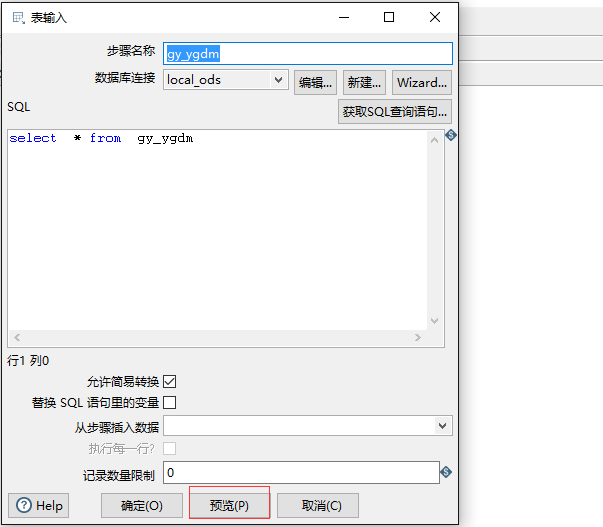Viewport: 603px width, 527px height.
Task: Click SQL editor scroll left arrow
Action: 17,337
